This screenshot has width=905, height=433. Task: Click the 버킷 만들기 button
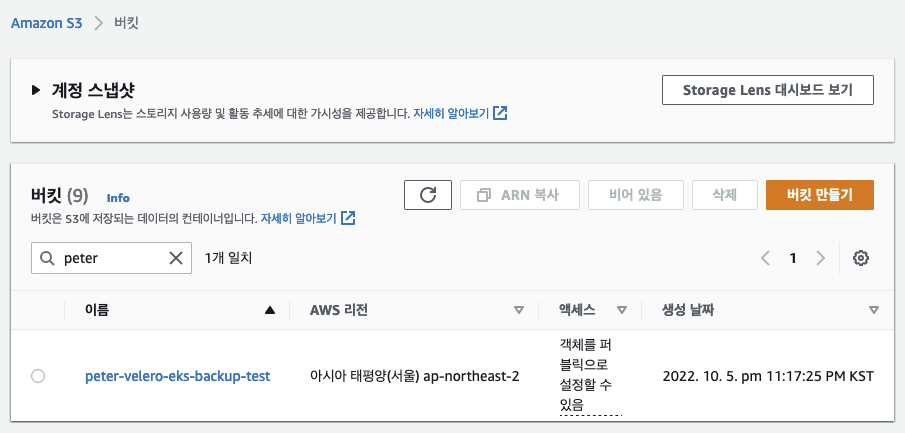pyautogui.click(x=820, y=195)
